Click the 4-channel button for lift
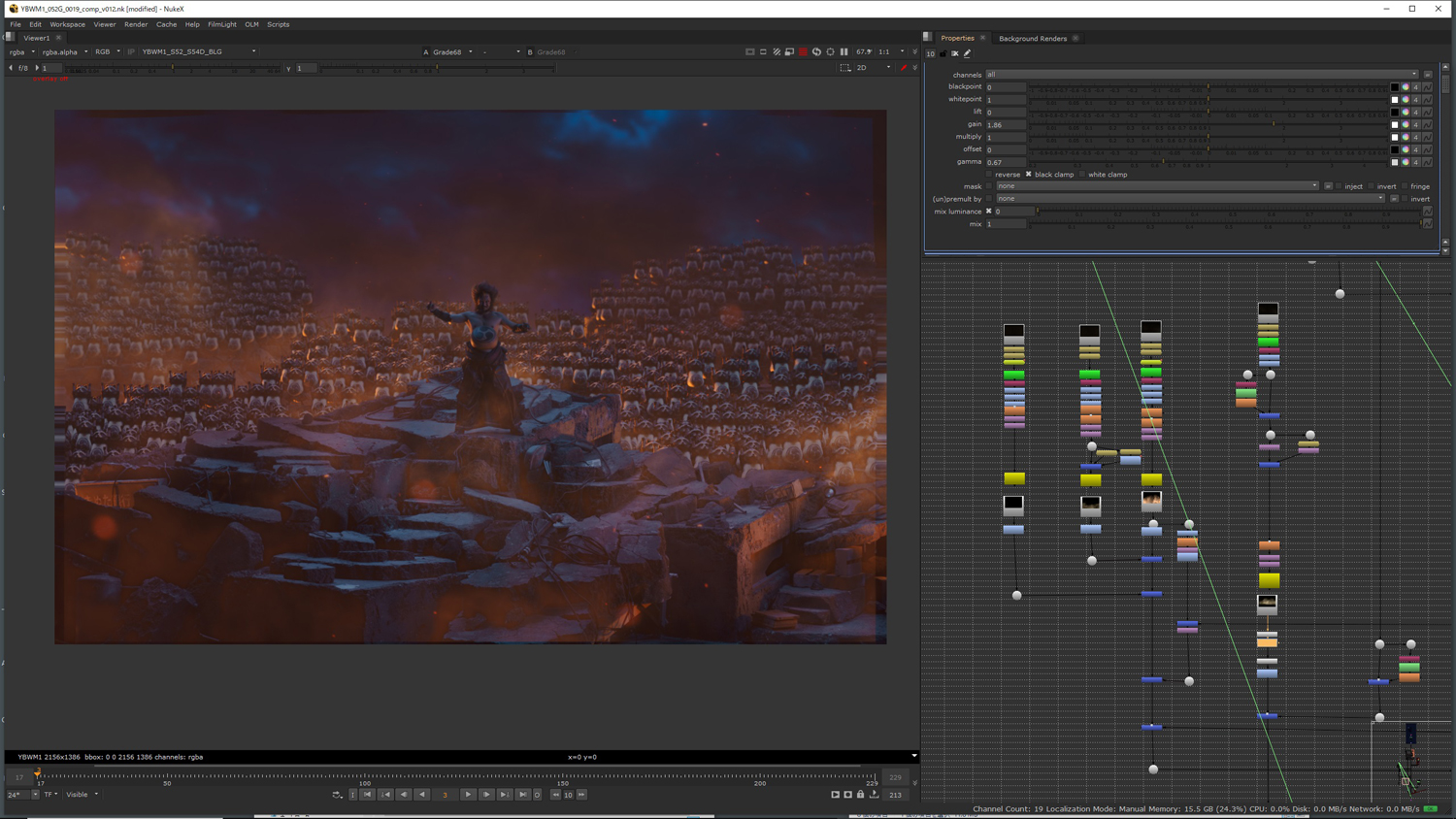This screenshot has width=1456, height=819. point(1416,113)
